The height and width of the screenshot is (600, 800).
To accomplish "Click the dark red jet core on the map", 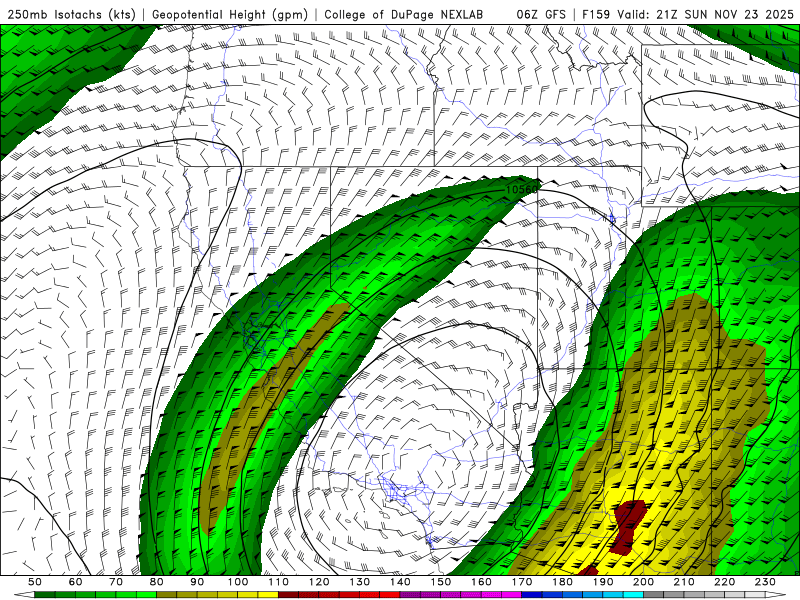I will point(629,527).
